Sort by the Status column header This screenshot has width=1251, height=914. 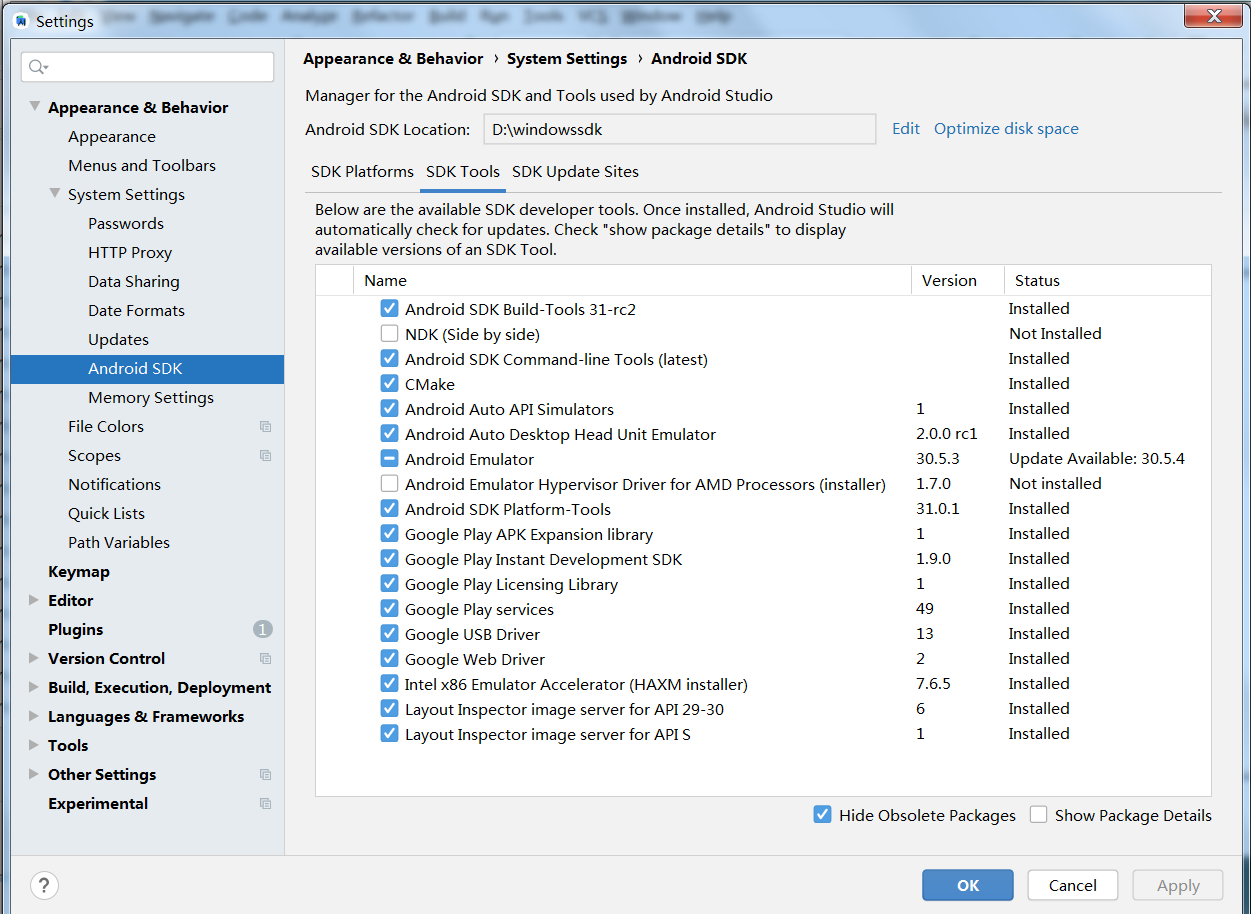point(1108,281)
